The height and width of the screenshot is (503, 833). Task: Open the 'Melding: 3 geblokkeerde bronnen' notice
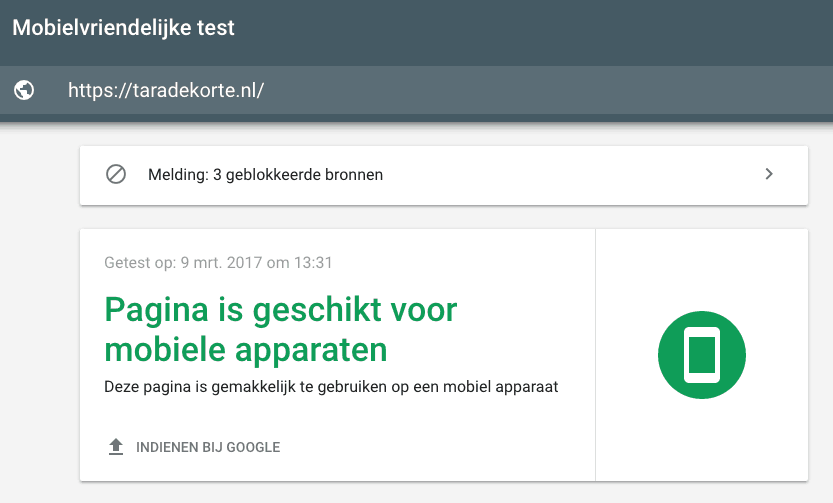[x=265, y=175]
